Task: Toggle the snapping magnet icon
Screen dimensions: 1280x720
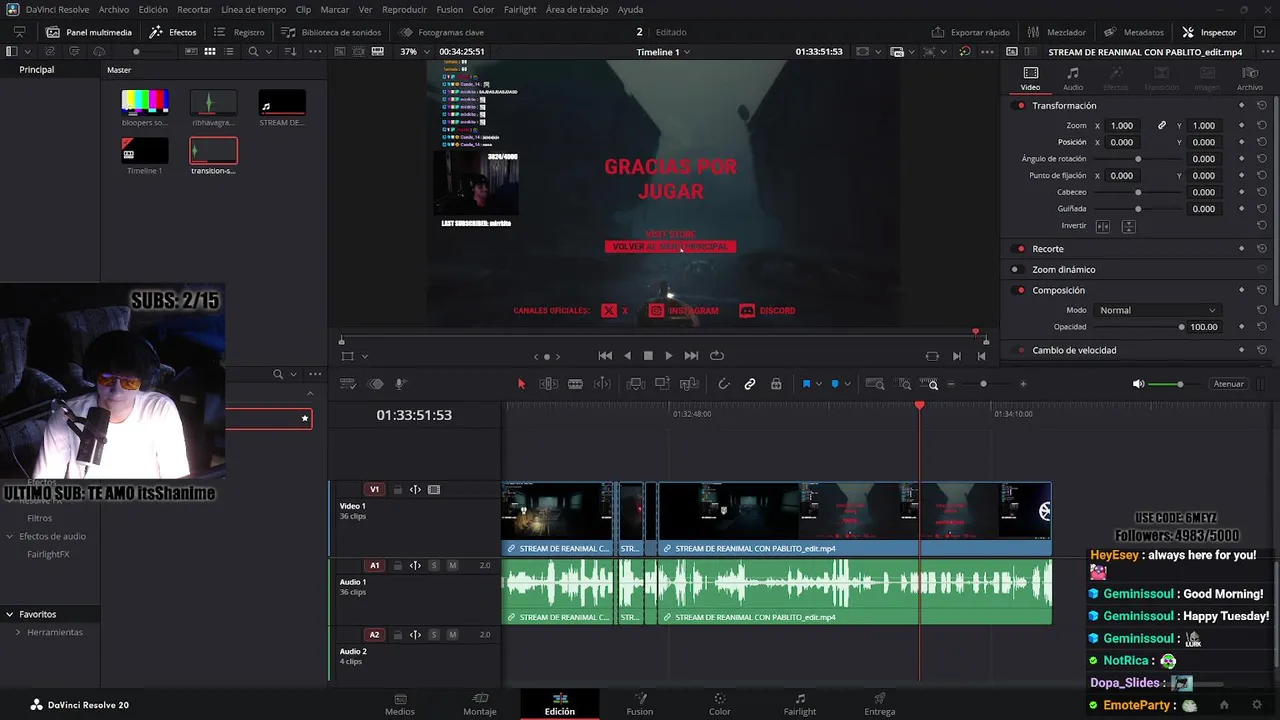Action: [724, 384]
